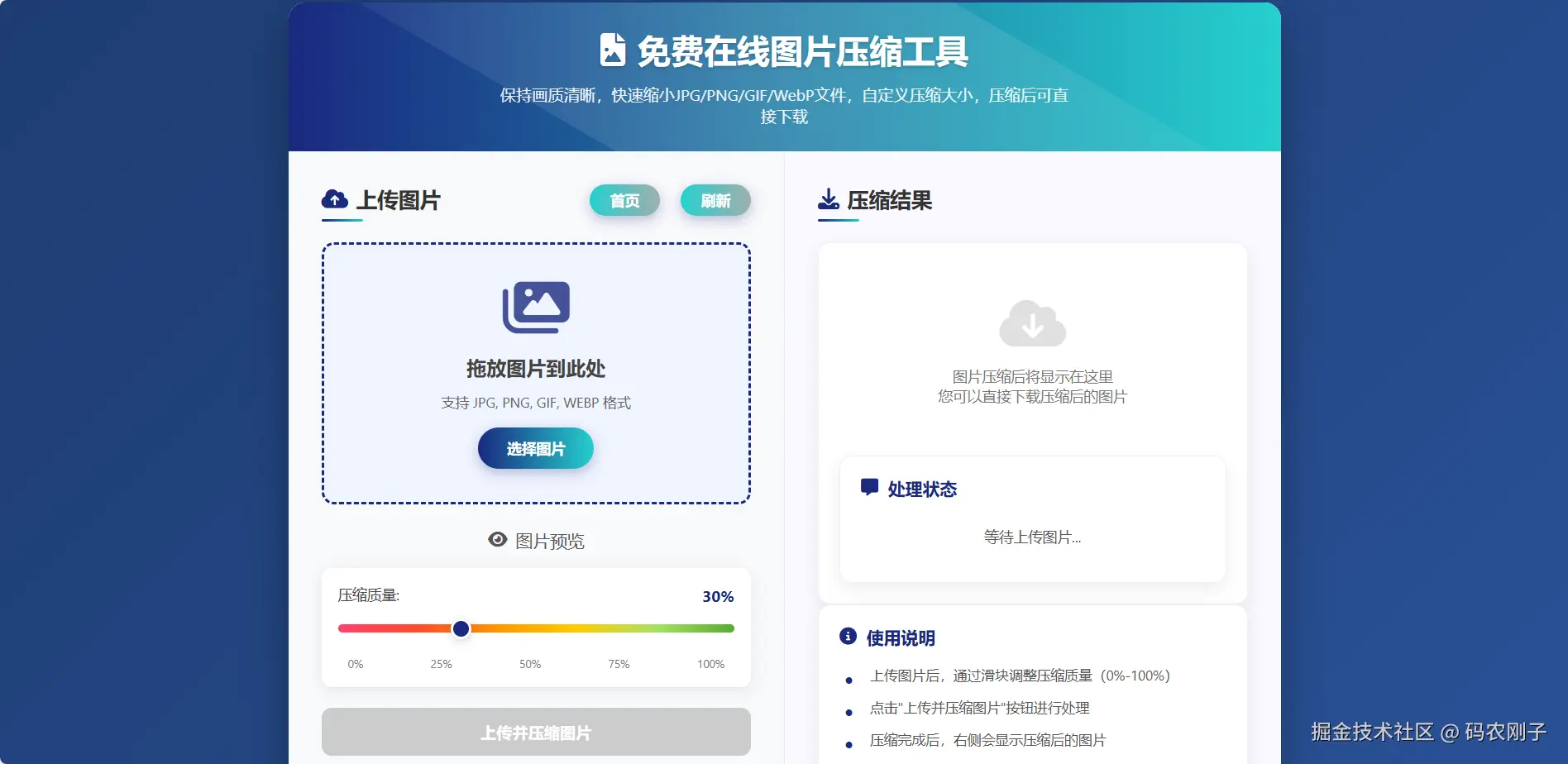The height and width of the screenshot is (764, 1568).
Task: Click the 上传并压缩图片 button
Action: click(536, 732)
